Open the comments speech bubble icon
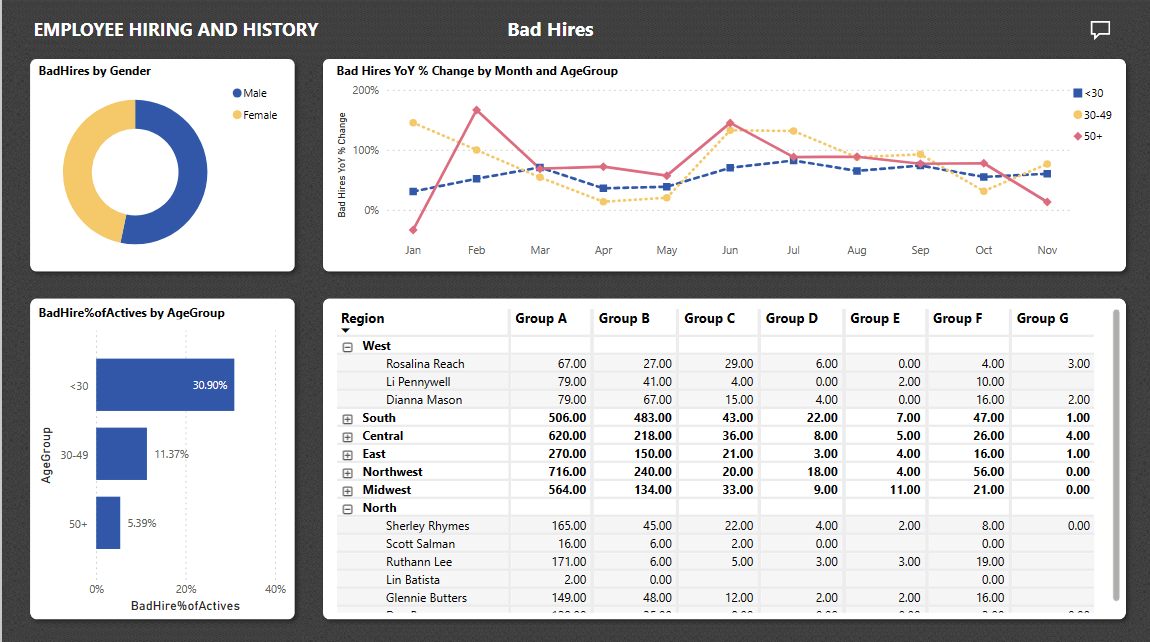 point(1100,30)
